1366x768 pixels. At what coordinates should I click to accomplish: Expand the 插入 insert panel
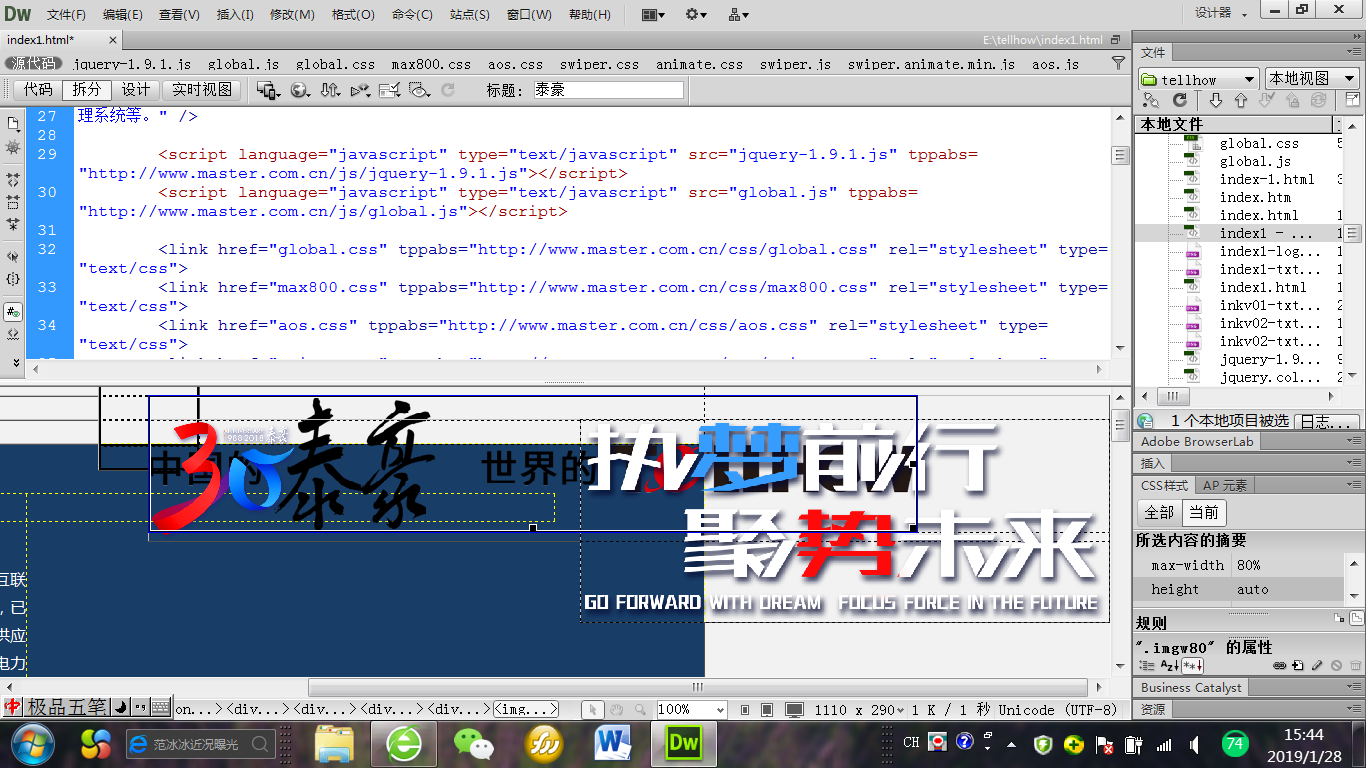1153,463
